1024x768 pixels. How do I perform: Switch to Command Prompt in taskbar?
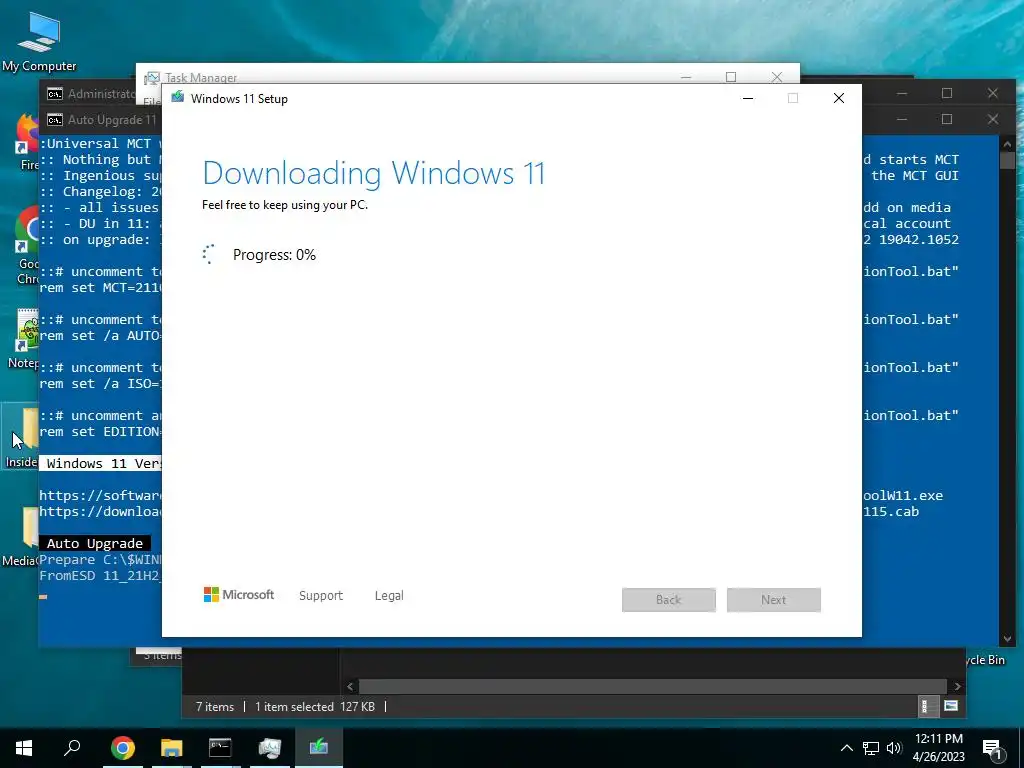[220, 747]
